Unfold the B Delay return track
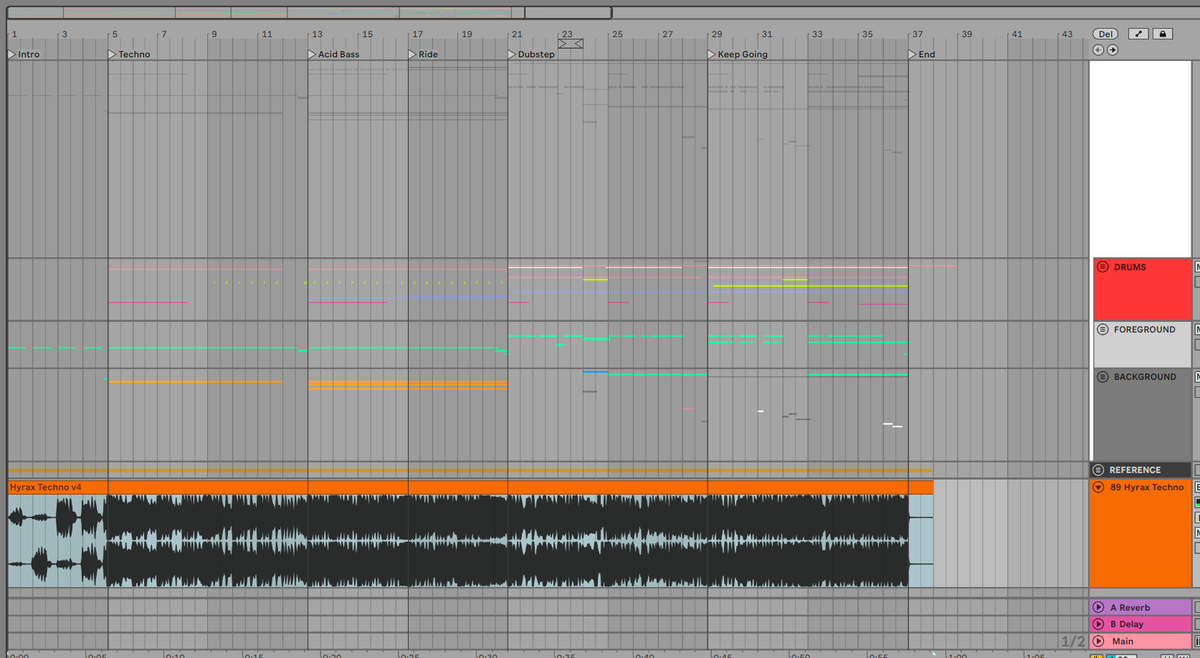 click(1099, 624)
